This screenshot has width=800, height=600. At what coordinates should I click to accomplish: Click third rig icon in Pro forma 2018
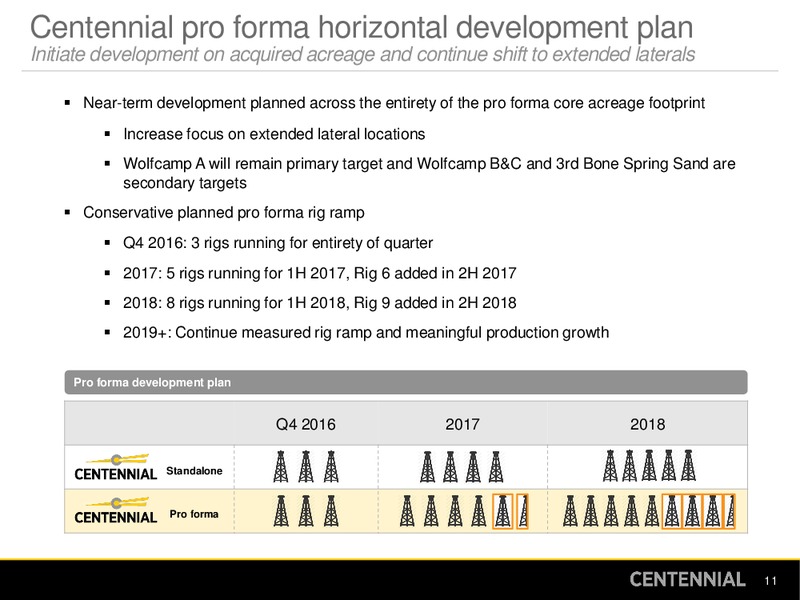coord(611,511)
